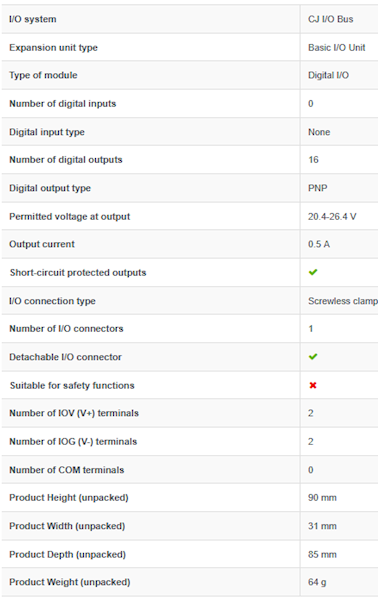Click the 64 g product weight value
Image resolution: width=378 pixels, height=600 pixels.
point(317,582)
